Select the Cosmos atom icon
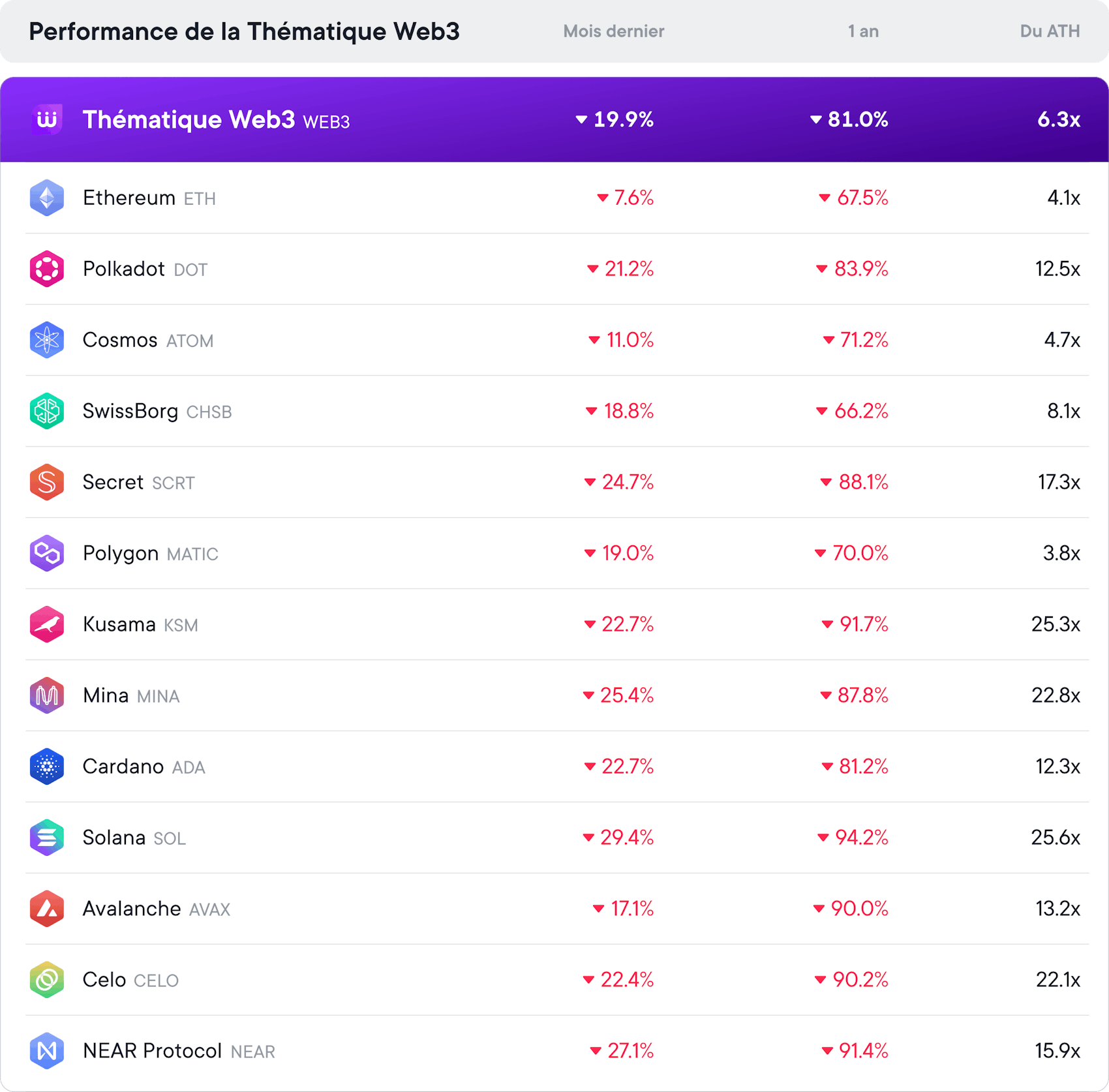The width and height of the screenshot is (1109, 1092). (x=47, y=340)
